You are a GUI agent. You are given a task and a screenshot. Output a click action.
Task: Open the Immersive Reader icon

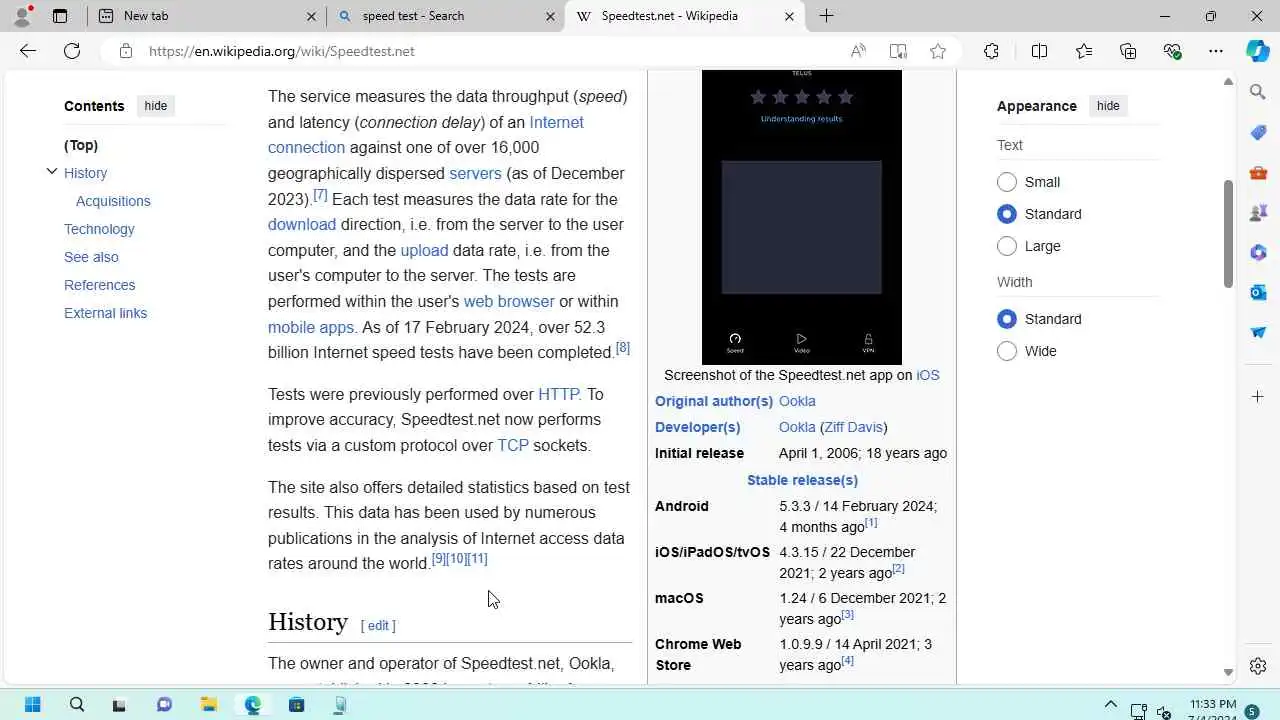coord(898,51)
